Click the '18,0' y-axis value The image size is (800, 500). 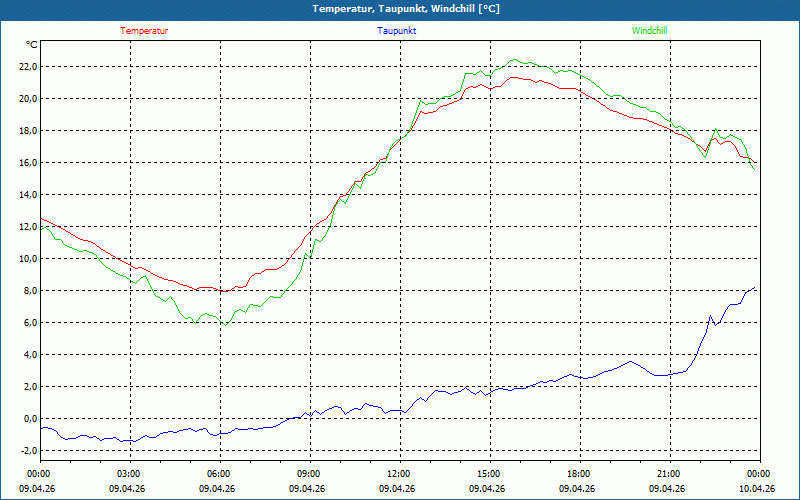pos(28,131)
